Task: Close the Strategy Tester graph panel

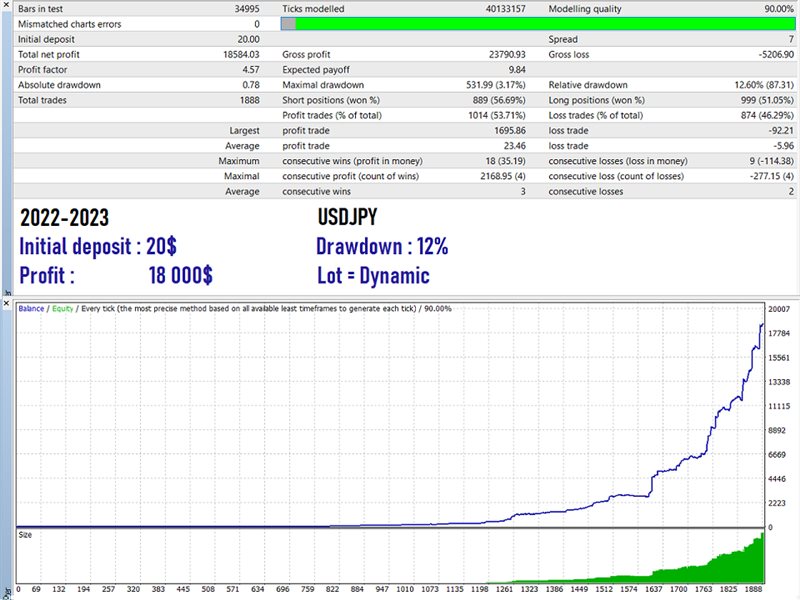Action: point(5,301)
